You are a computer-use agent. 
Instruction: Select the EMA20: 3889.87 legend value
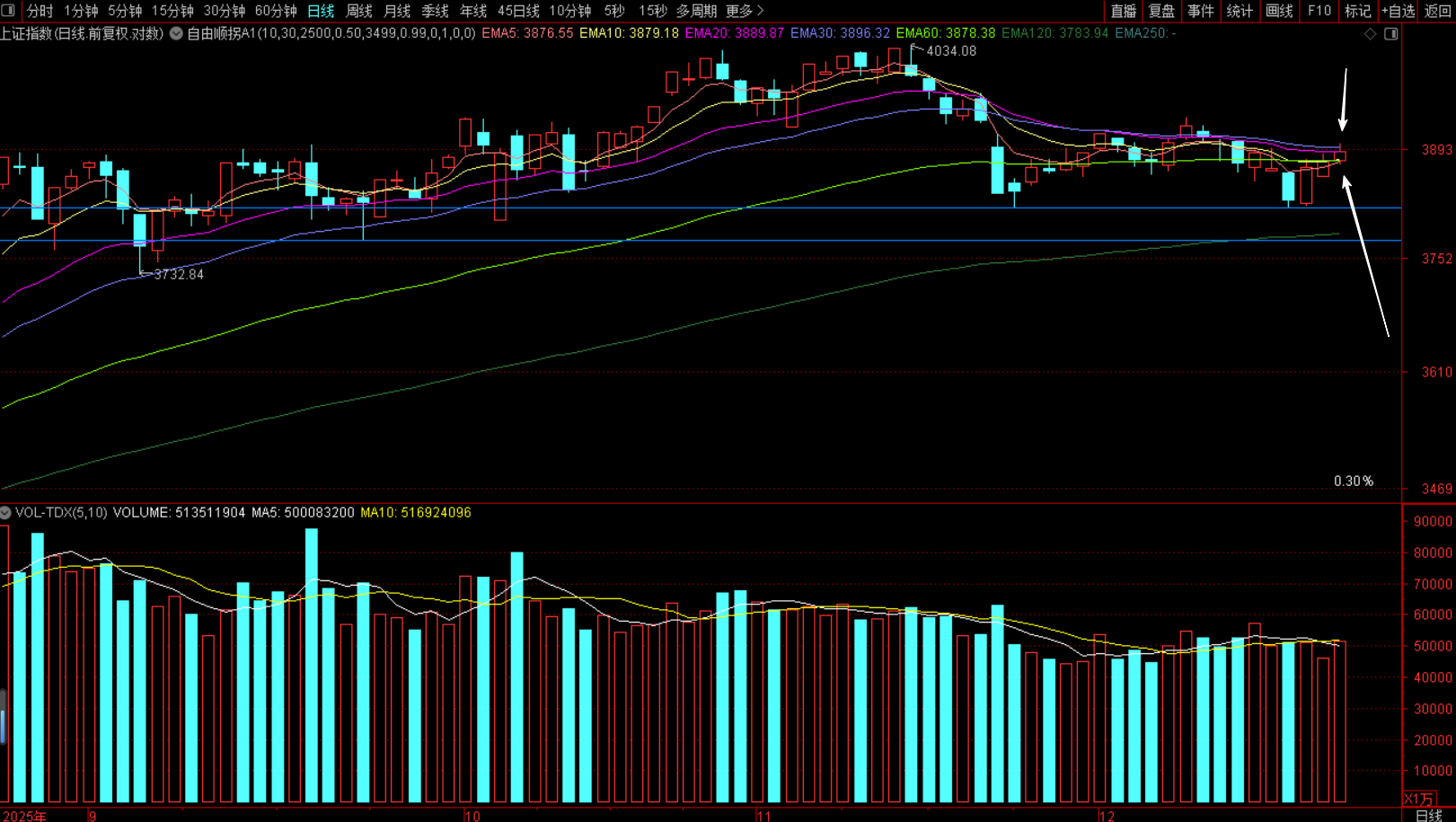tap(734, 33)
